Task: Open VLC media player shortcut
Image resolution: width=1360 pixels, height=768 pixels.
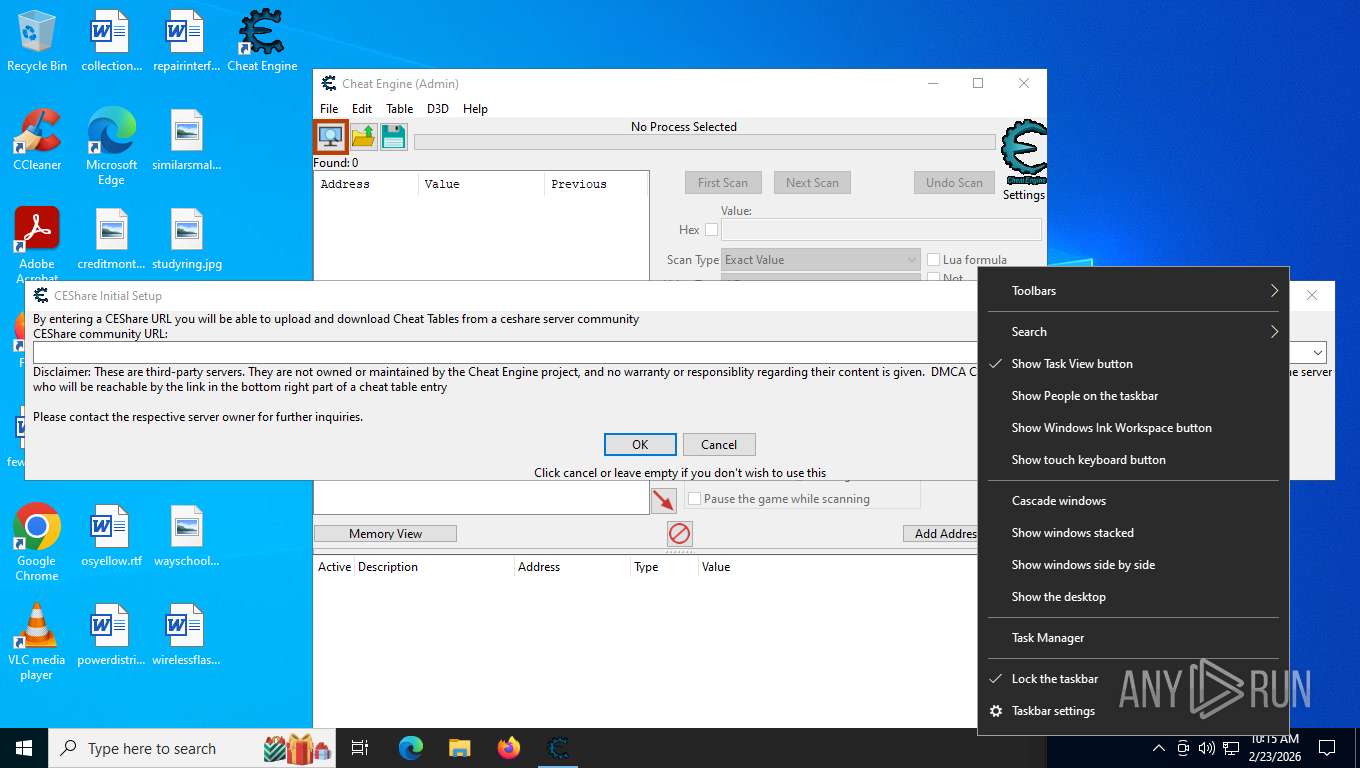Action: click(37, 642)
